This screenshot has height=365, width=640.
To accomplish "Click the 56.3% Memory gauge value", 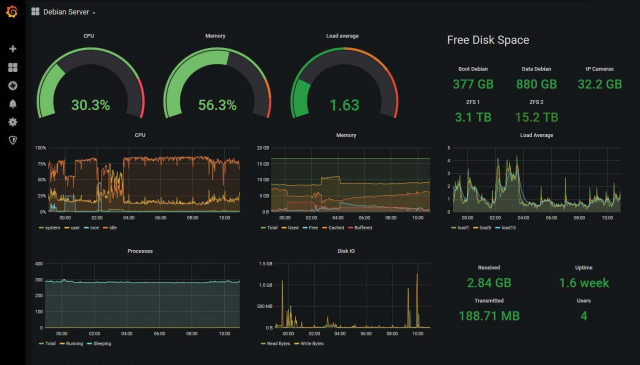I will pos(217,105).
